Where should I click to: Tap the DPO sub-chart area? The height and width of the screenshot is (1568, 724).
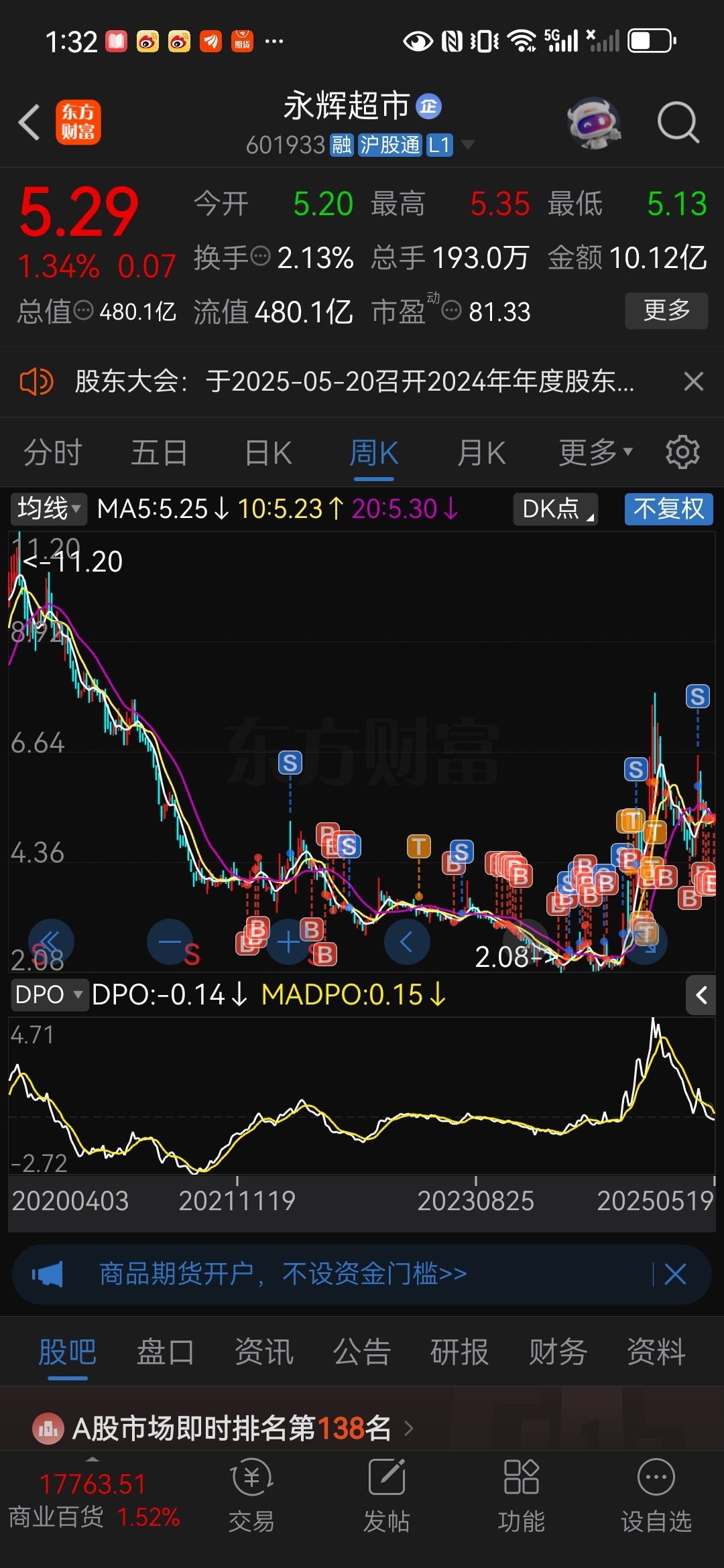pos(362,1095)
